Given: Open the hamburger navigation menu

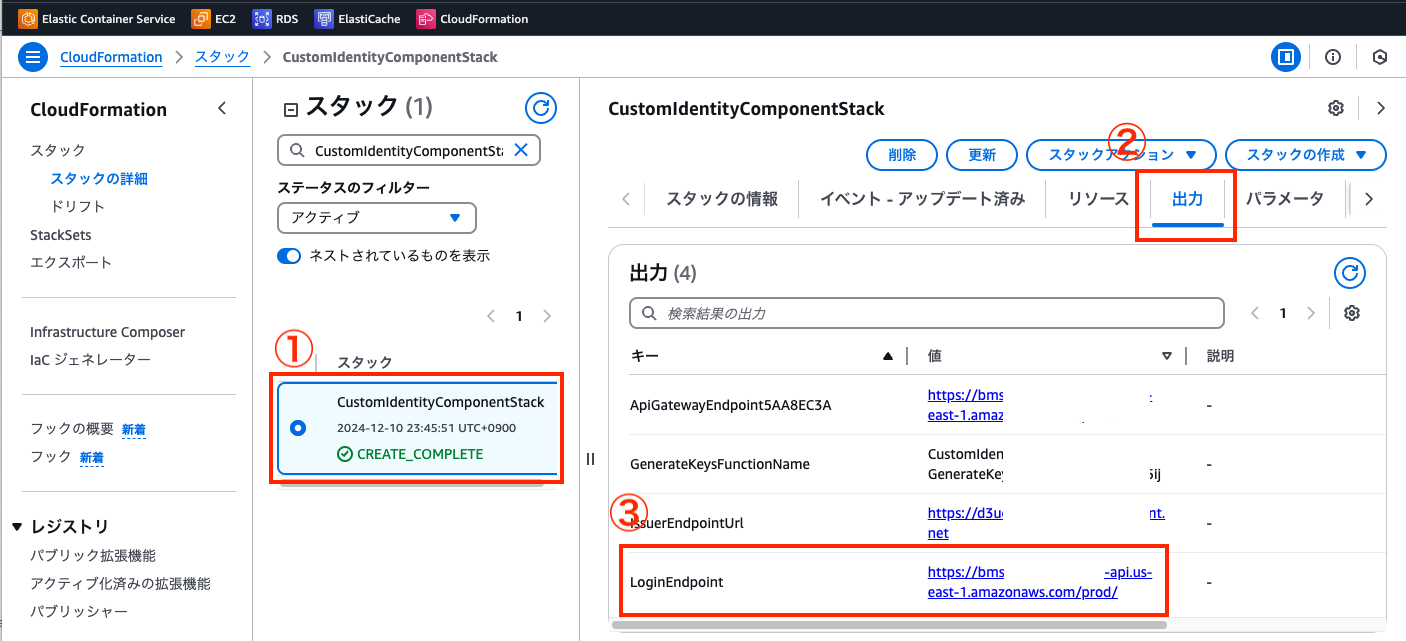Looking at the screenshot, I should [33, 57].
